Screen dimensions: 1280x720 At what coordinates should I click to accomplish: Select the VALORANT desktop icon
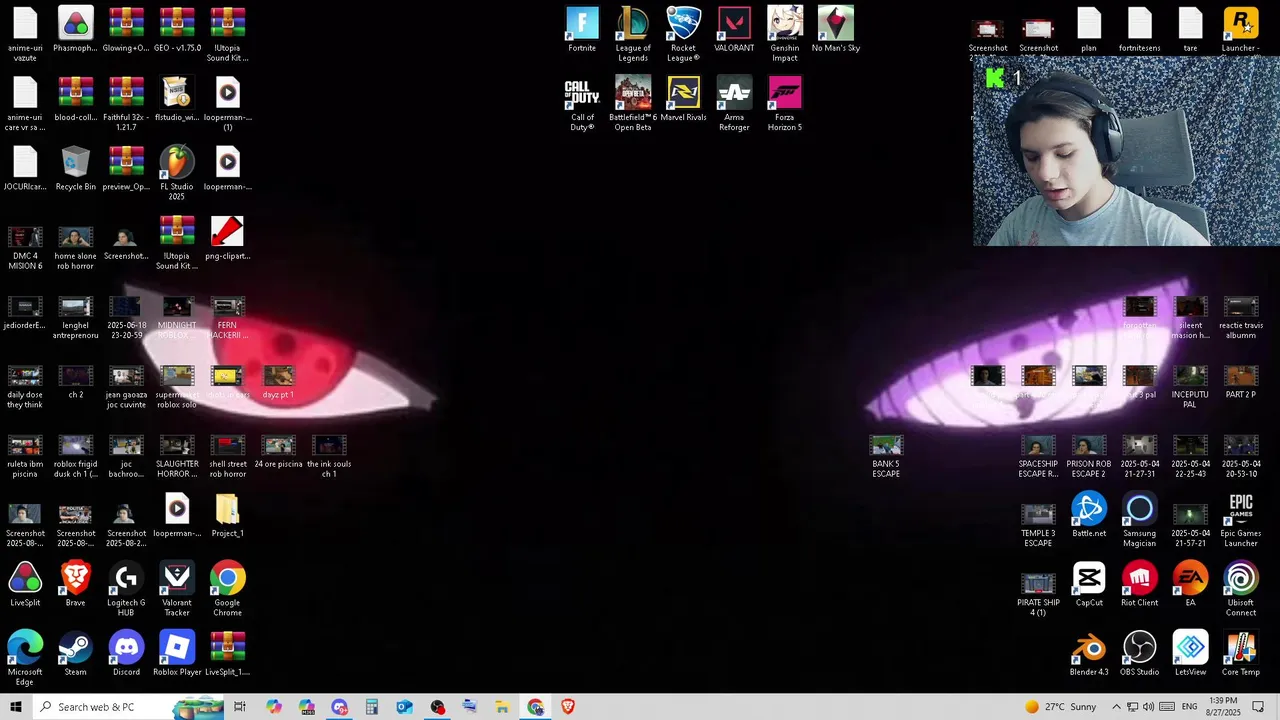[x=734, y=30]
